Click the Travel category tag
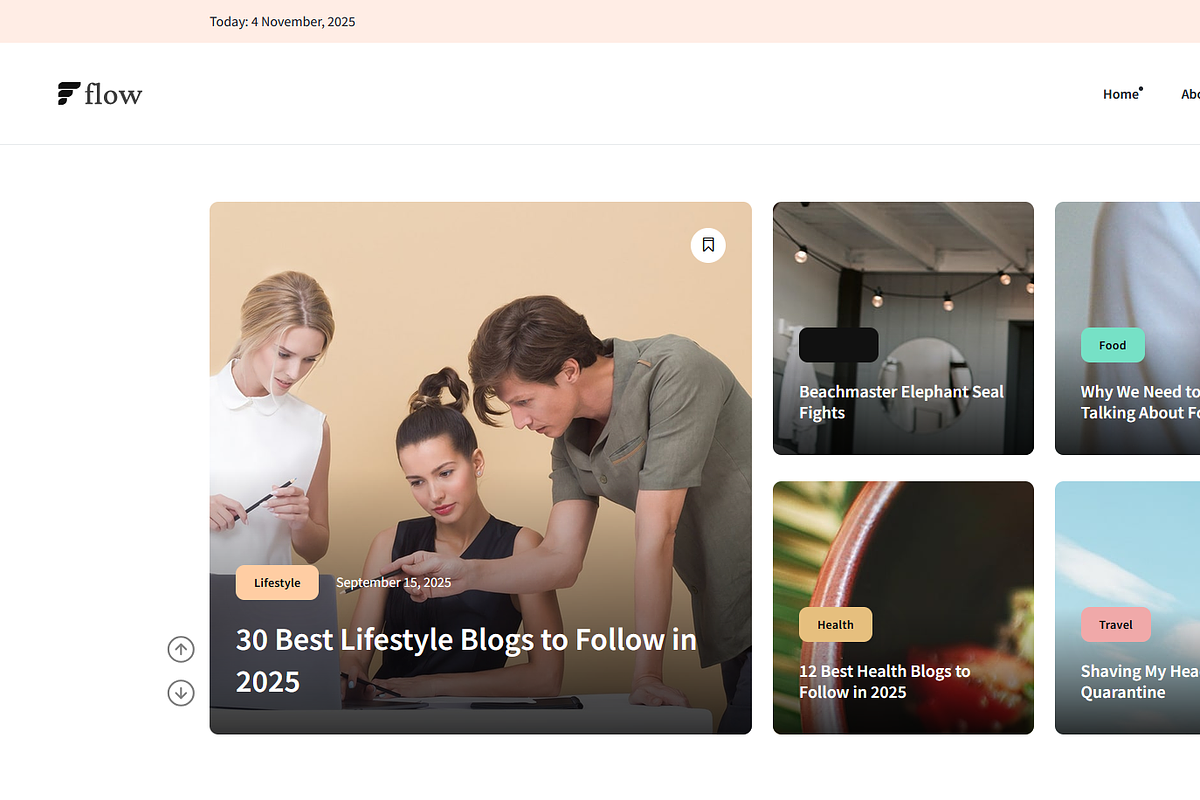Viewport: 1200px width, 800px height. pyautogui.click(x=1116, y=625)
